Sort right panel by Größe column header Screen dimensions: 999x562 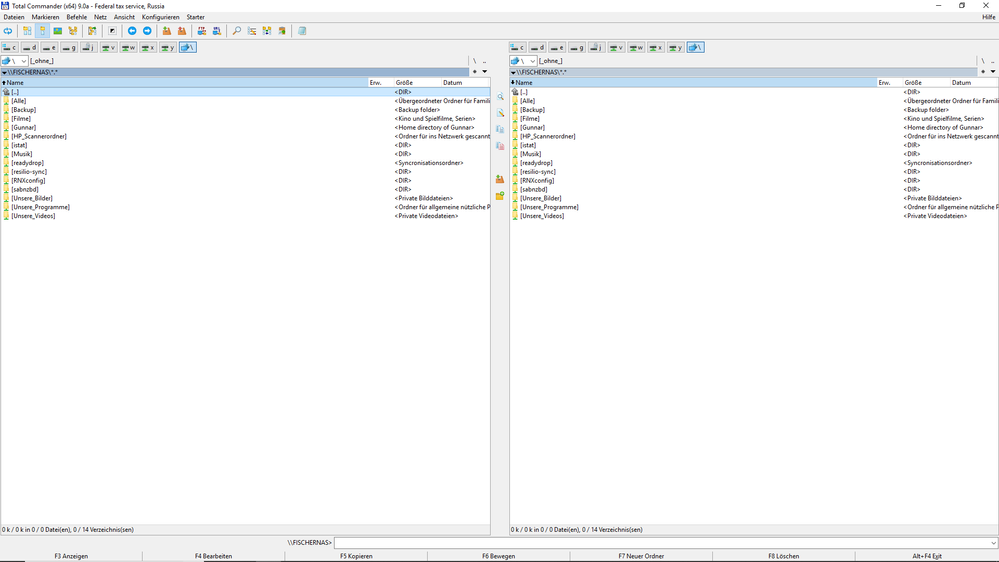click(926, 83)
